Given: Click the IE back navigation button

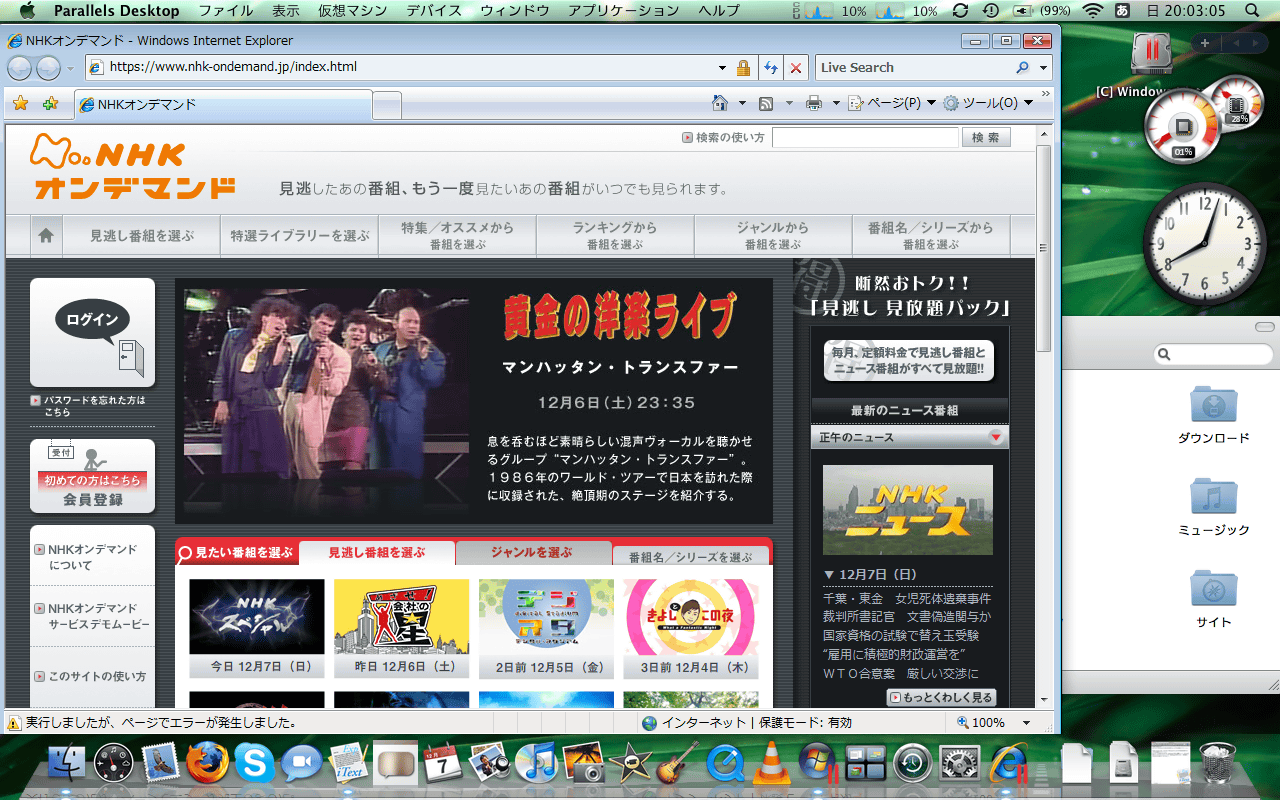Looking at the screenshot, I should pos(20,68).
